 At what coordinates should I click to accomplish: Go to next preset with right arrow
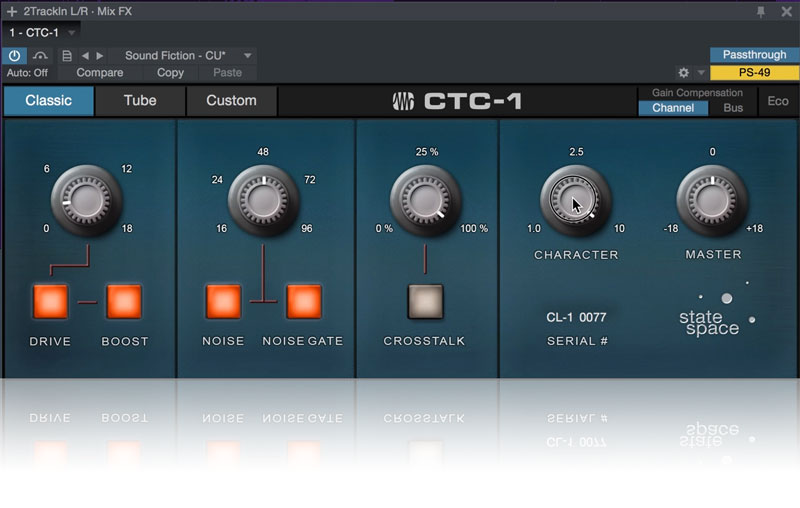click(x=99, y=56)
